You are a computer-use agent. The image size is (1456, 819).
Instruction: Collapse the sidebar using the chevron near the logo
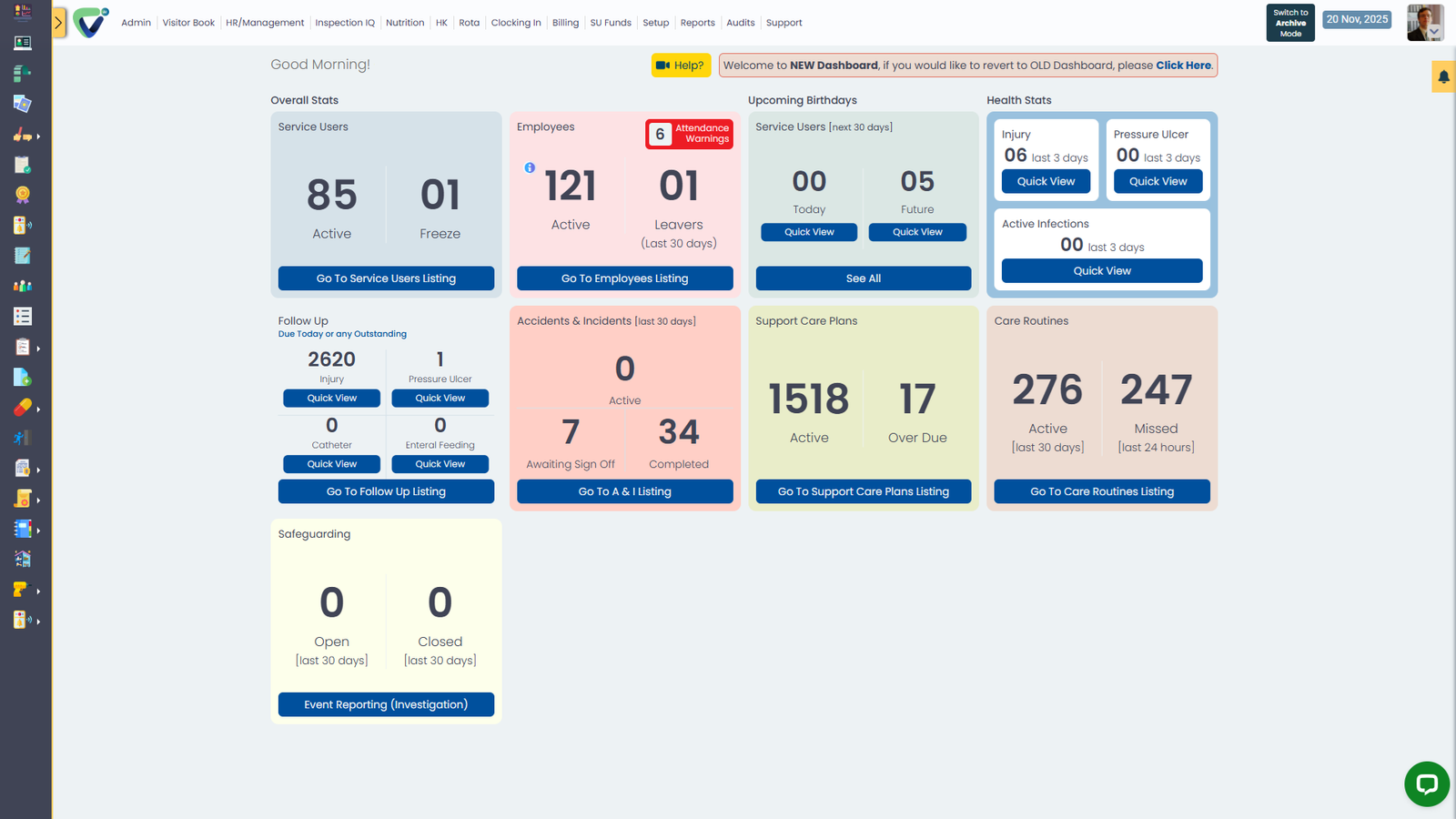[x=60, y=22]
